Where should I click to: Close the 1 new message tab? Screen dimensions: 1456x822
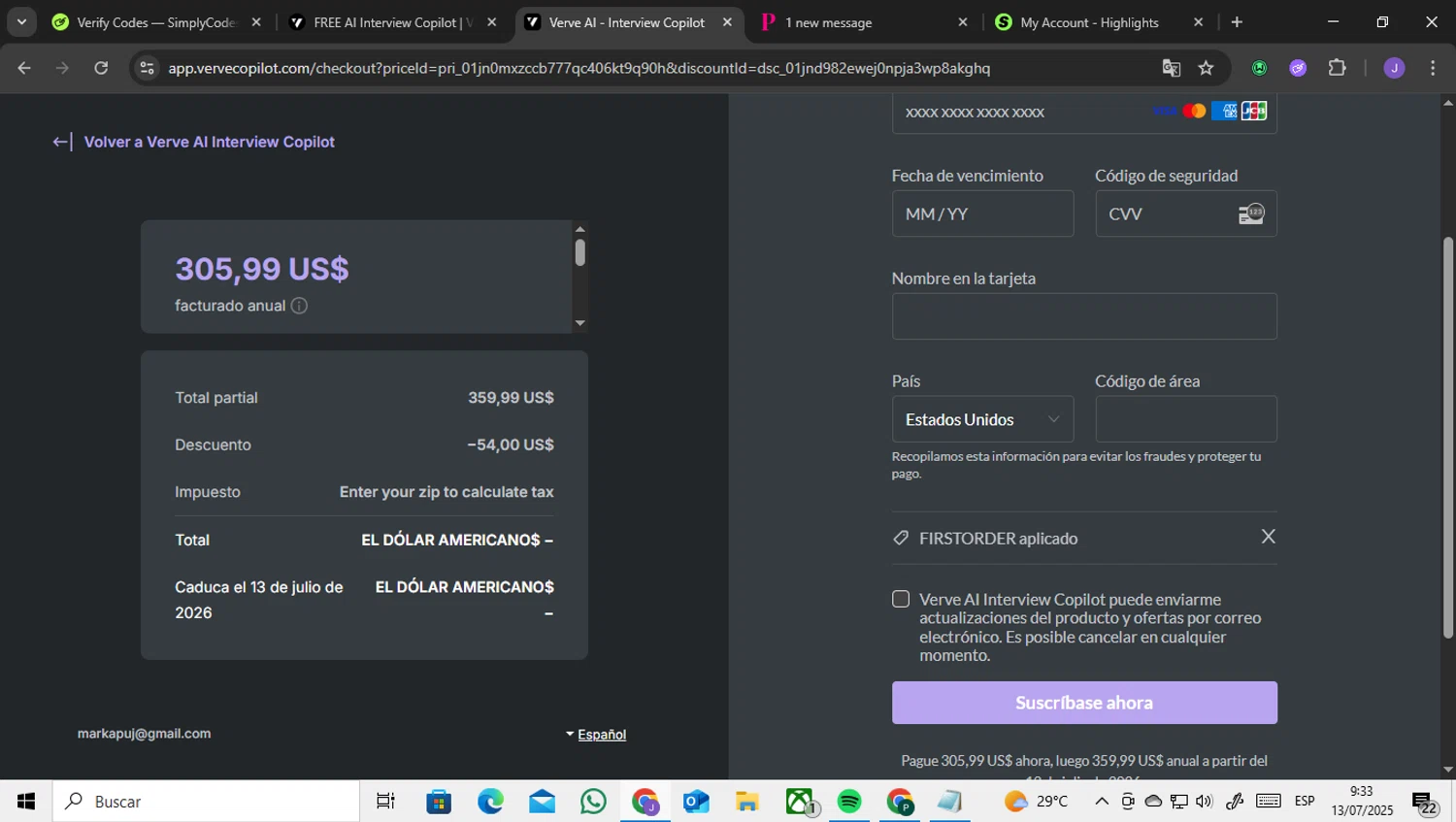(x=962, y=22)
